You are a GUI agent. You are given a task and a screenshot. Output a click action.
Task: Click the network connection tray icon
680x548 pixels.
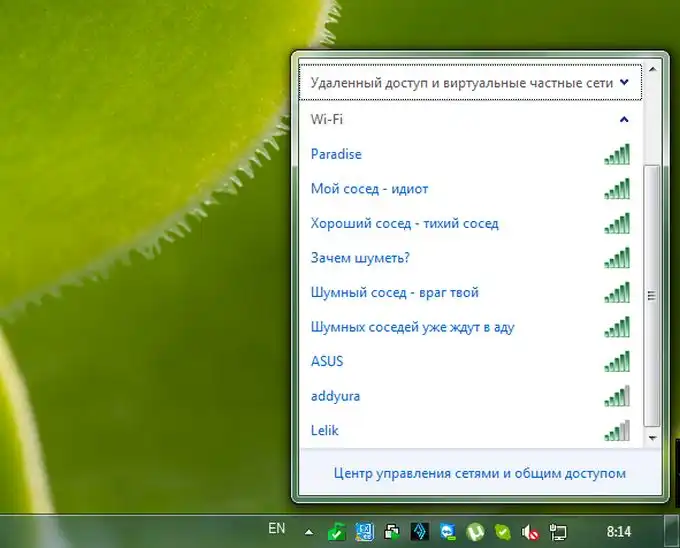point(558,531)
